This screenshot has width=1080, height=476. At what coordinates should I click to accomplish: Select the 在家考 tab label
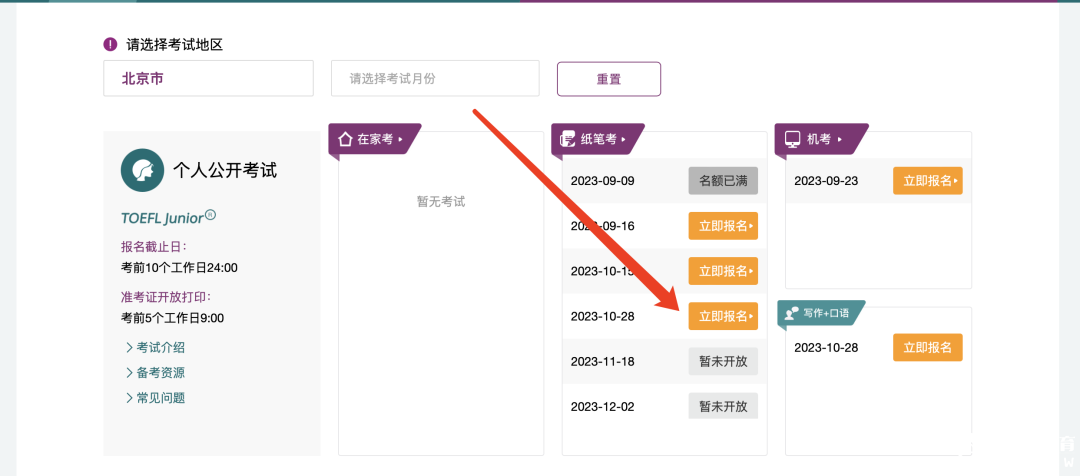[376, 139]
